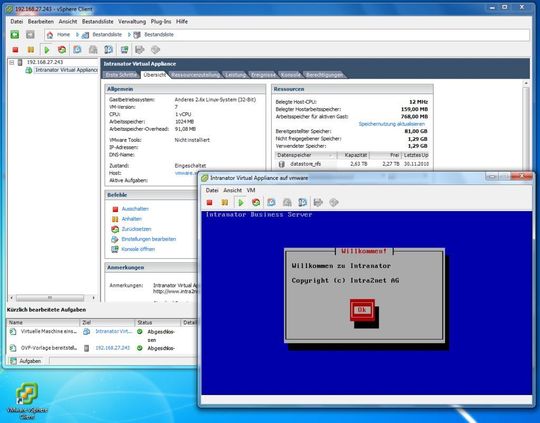Viewport: 540px width, 423px height.
Task: Click floppy connect icon in console window toolbar
Action: 318,203
